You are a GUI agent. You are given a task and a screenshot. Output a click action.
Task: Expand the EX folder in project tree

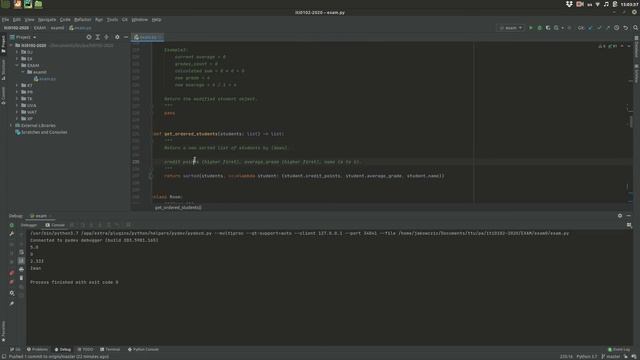pos(17,59)
